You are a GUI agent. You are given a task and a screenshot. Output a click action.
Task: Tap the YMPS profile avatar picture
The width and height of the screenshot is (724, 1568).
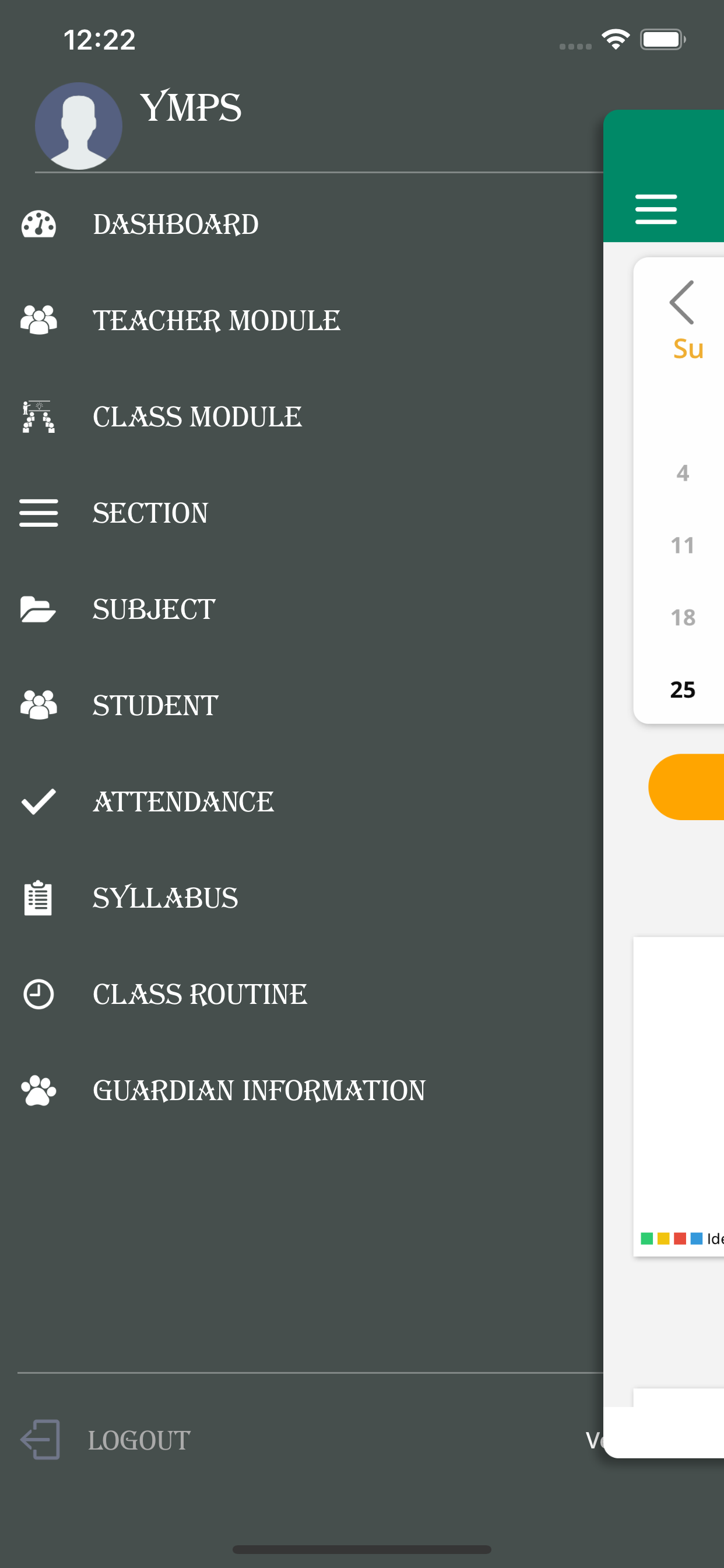(x=79, y=126)
